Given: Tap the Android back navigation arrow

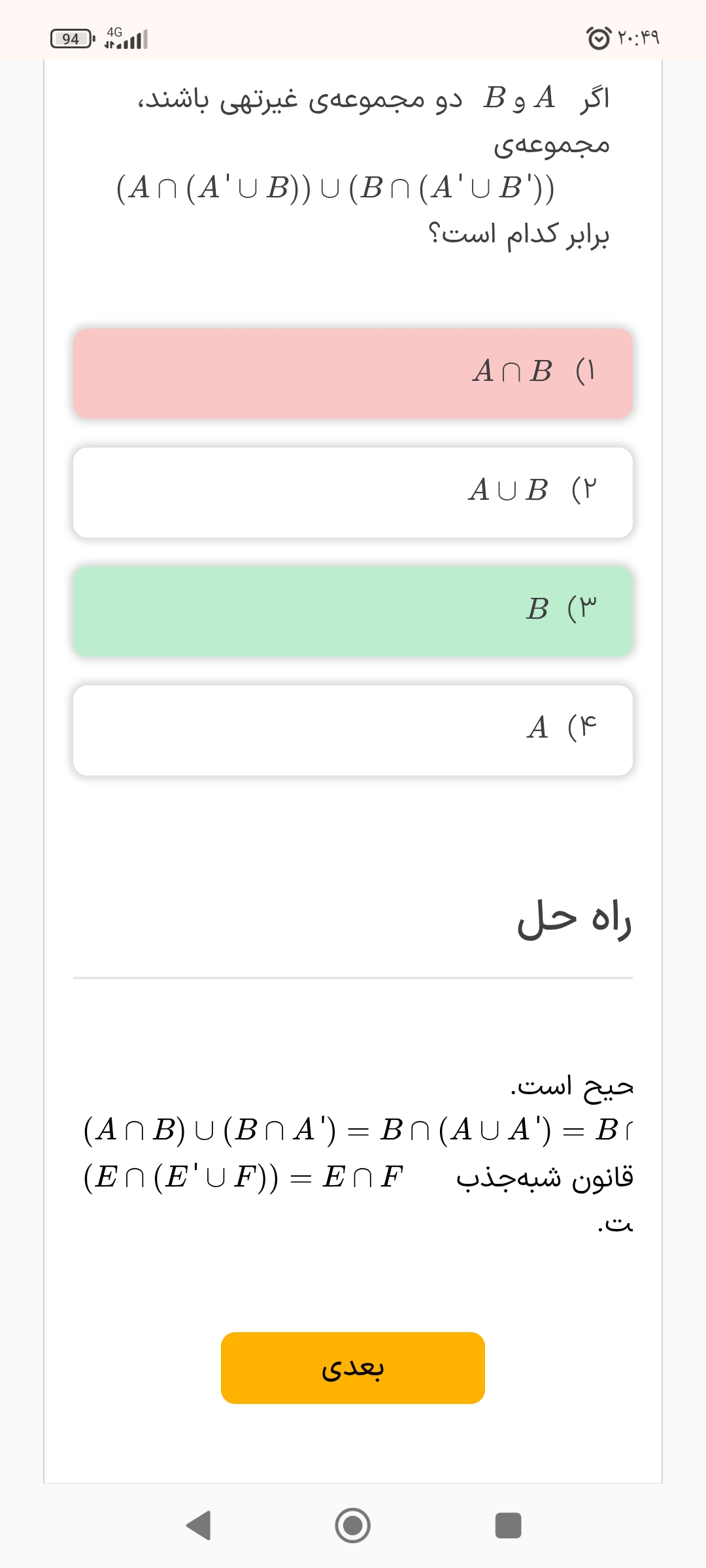Looking at the screenshot, I should [x=199, y=1526].
